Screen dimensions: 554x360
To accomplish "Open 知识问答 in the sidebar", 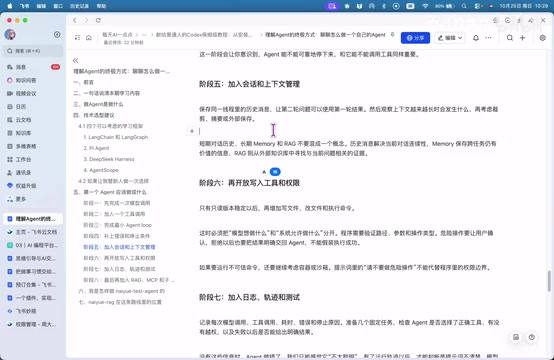I will point(33,80).
